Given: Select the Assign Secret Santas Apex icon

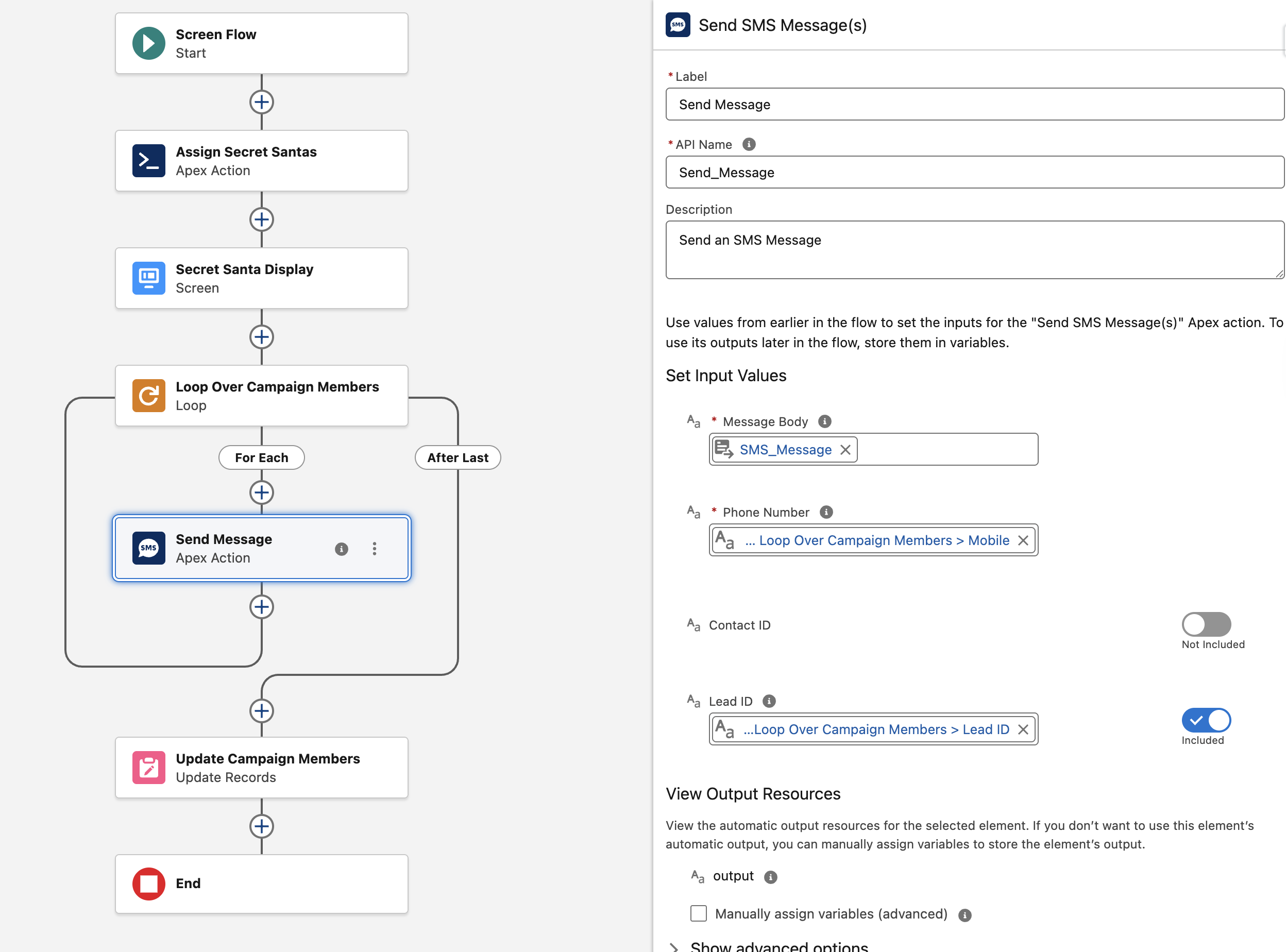Looking at the screenshot, I should (149, 161).
